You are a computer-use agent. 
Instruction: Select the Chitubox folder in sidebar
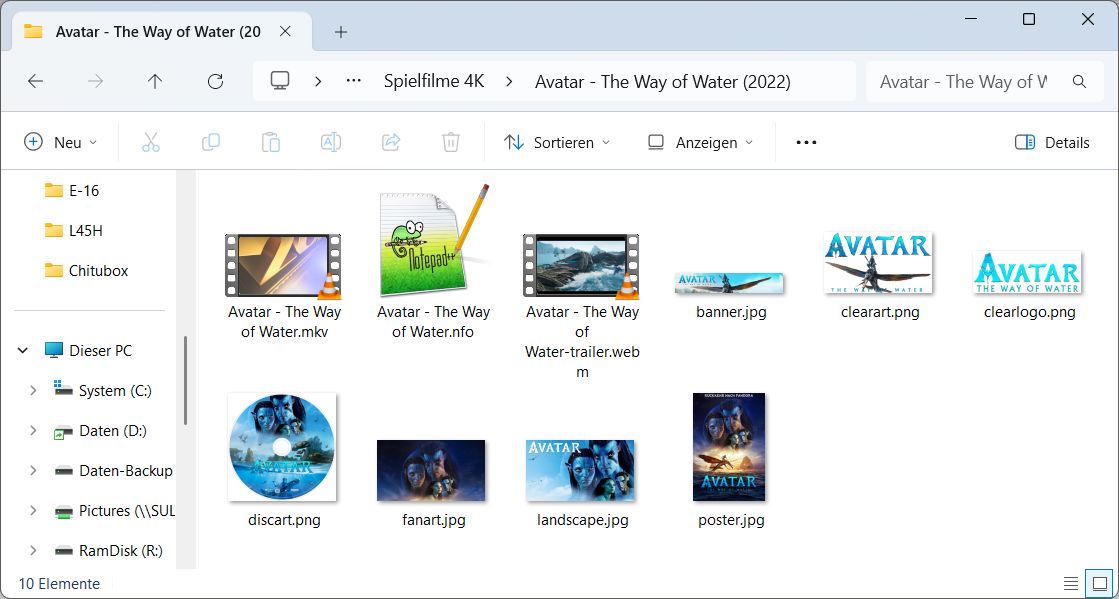pyautogui.click(x=86, y=271)
